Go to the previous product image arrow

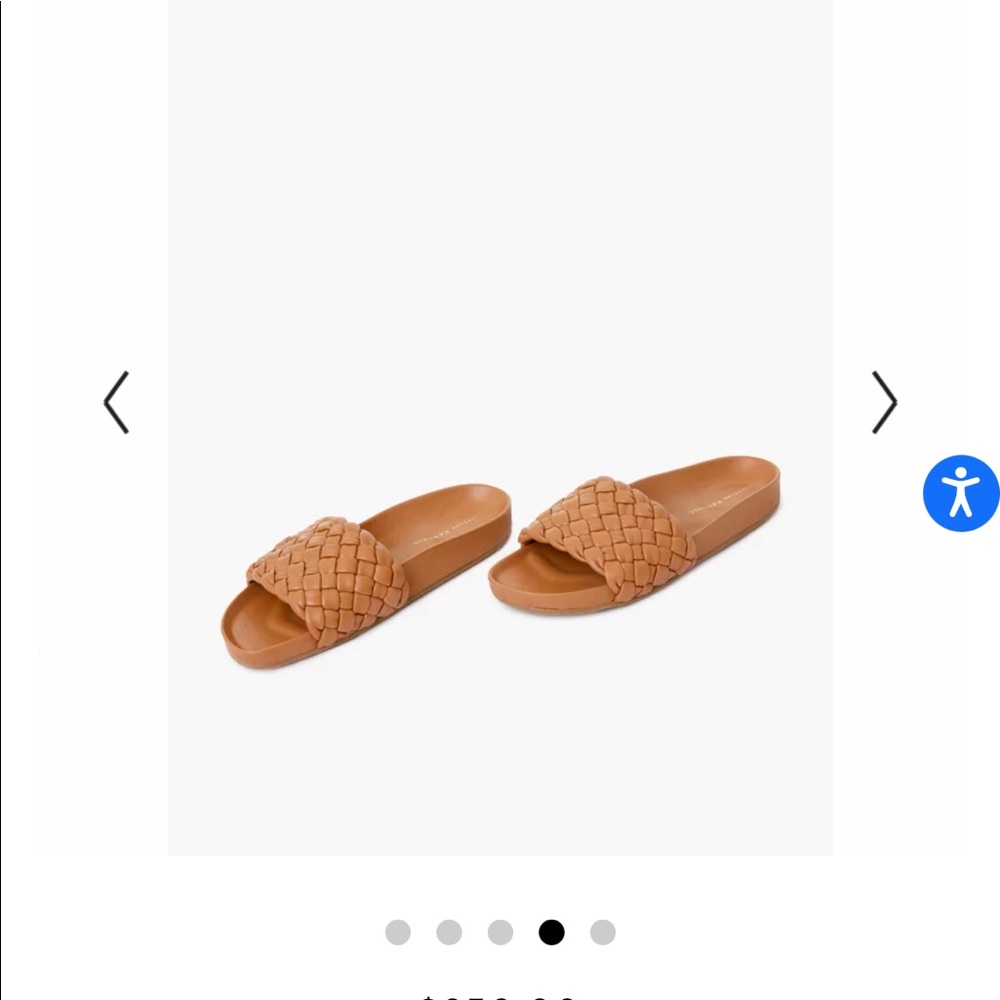click(116, 402)
